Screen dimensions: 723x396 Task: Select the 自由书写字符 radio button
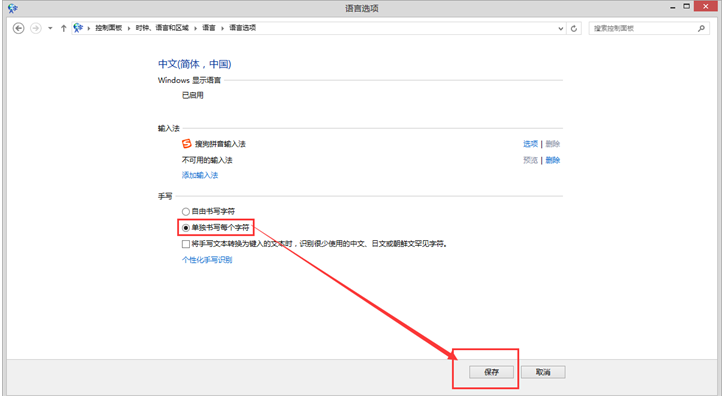pos(186,212)
